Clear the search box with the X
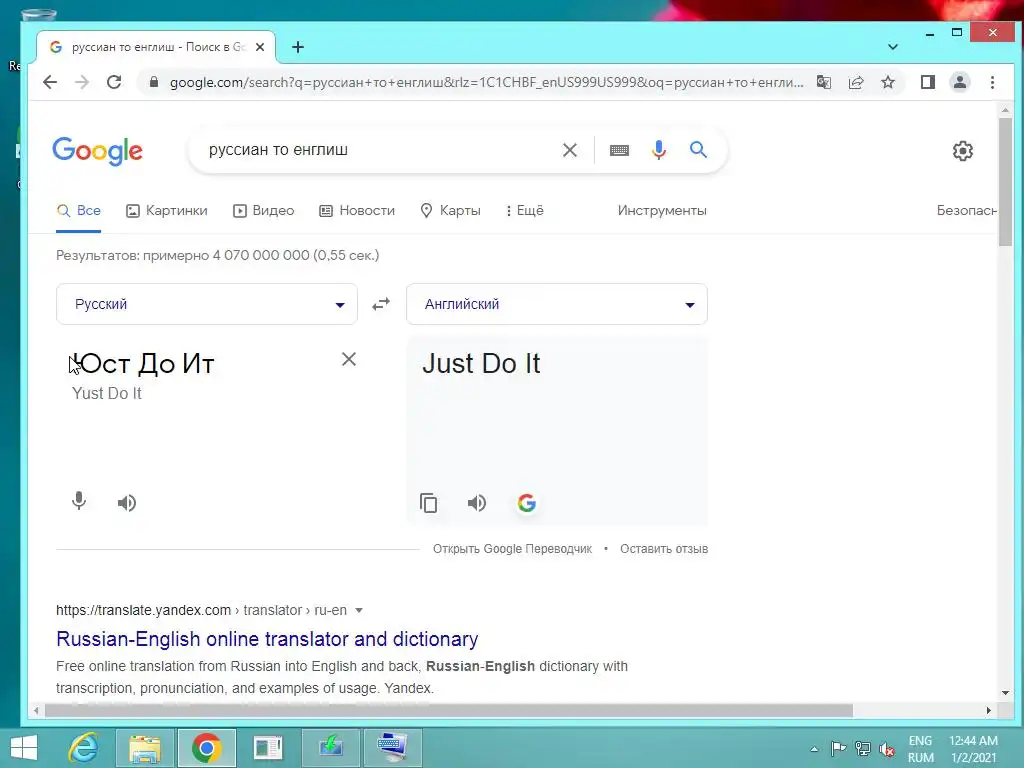 pos(569,150)
